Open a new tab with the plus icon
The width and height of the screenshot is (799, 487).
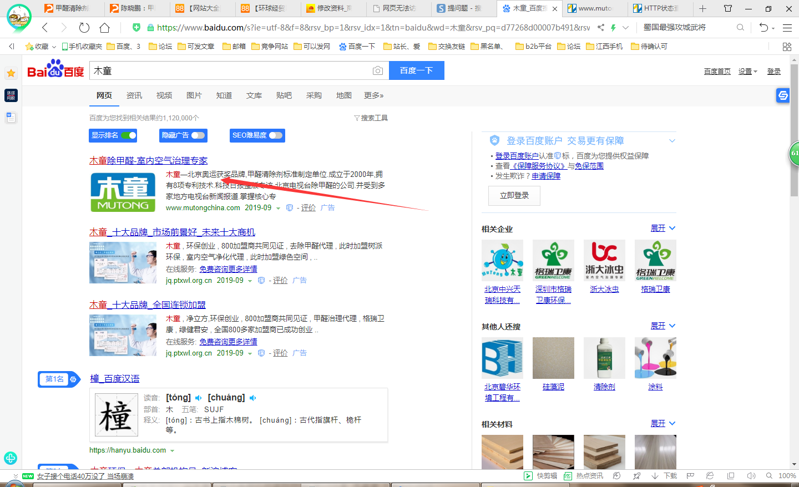pos(703,9)
